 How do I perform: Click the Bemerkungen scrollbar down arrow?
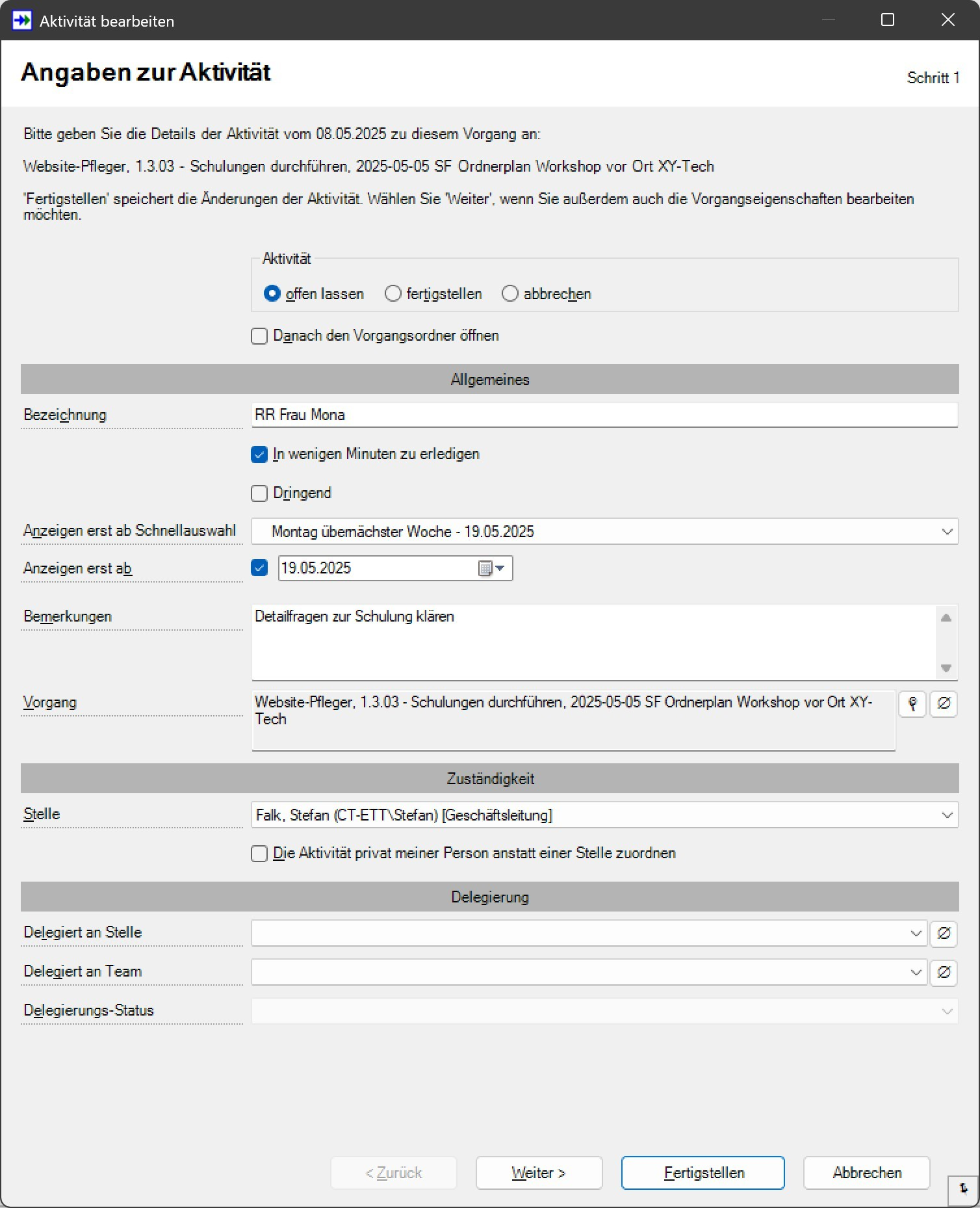pyautogui.click(x=946, y=668)
